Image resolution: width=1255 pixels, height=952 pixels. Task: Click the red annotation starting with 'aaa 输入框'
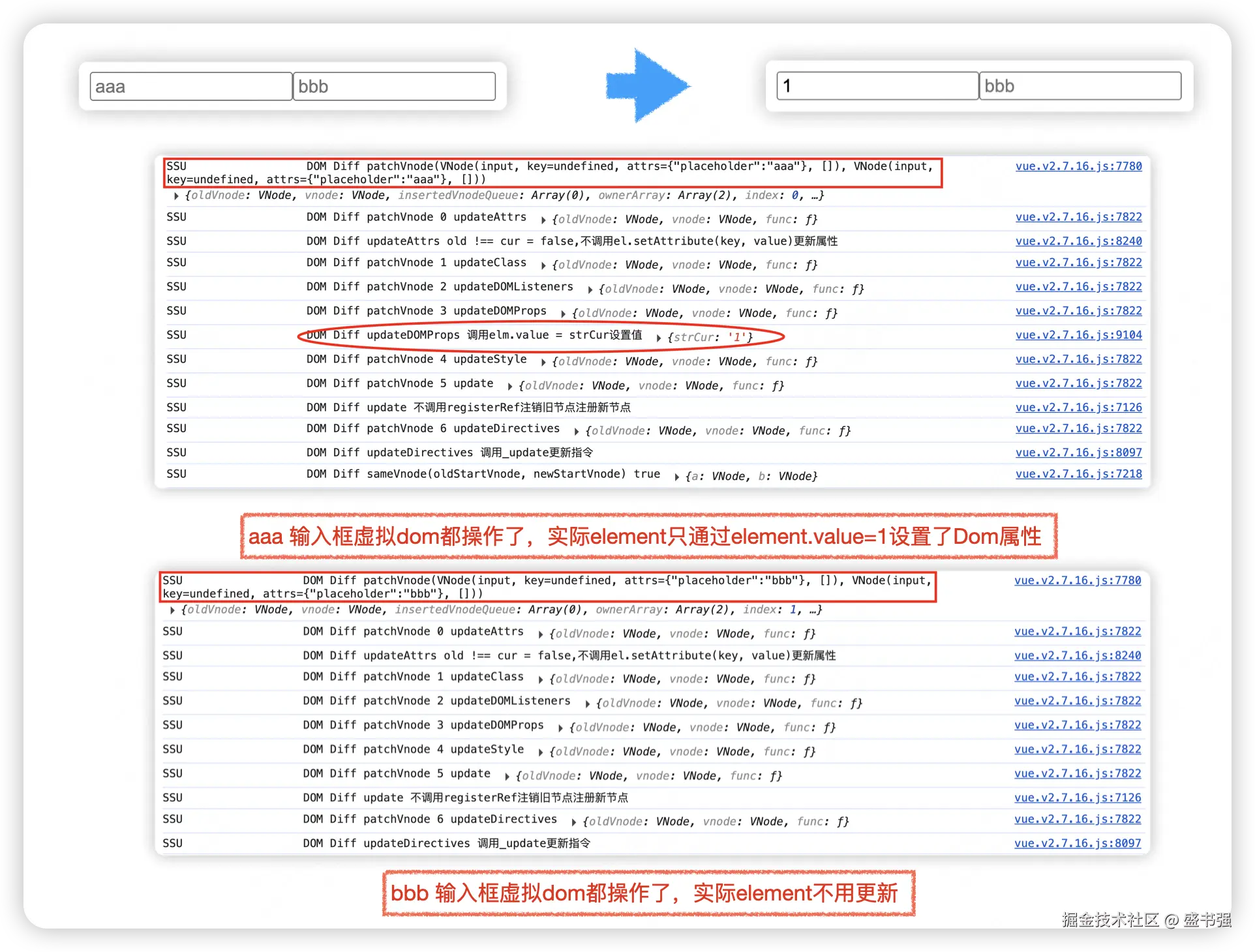tap(648, 537)
